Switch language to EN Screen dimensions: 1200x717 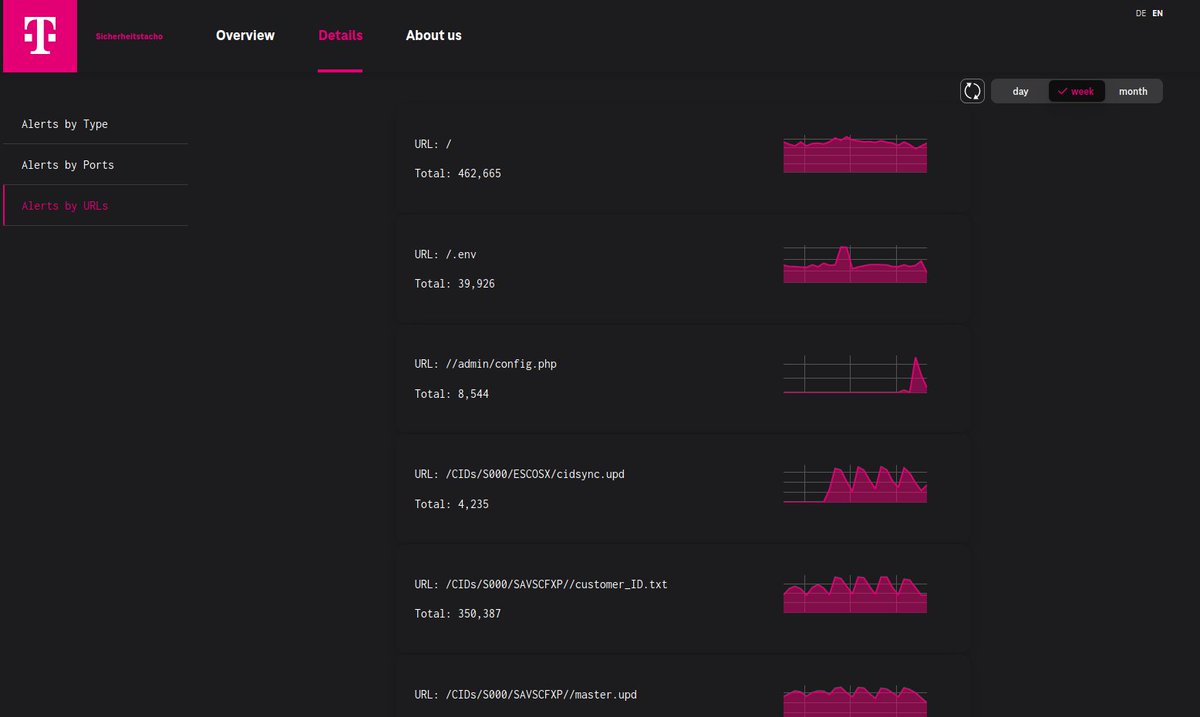1158,13
